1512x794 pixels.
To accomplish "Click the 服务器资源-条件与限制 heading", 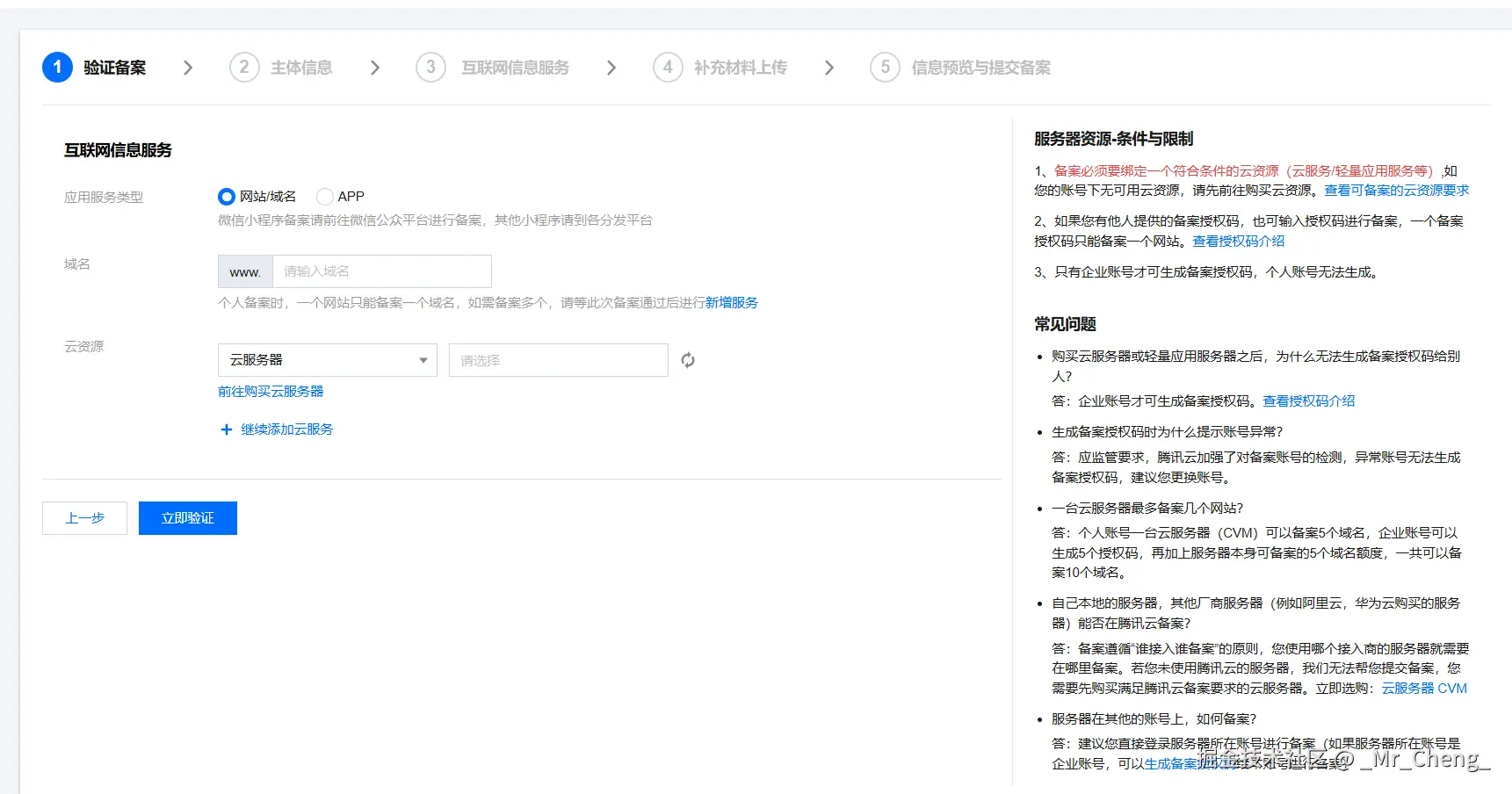I will 1114,139.
